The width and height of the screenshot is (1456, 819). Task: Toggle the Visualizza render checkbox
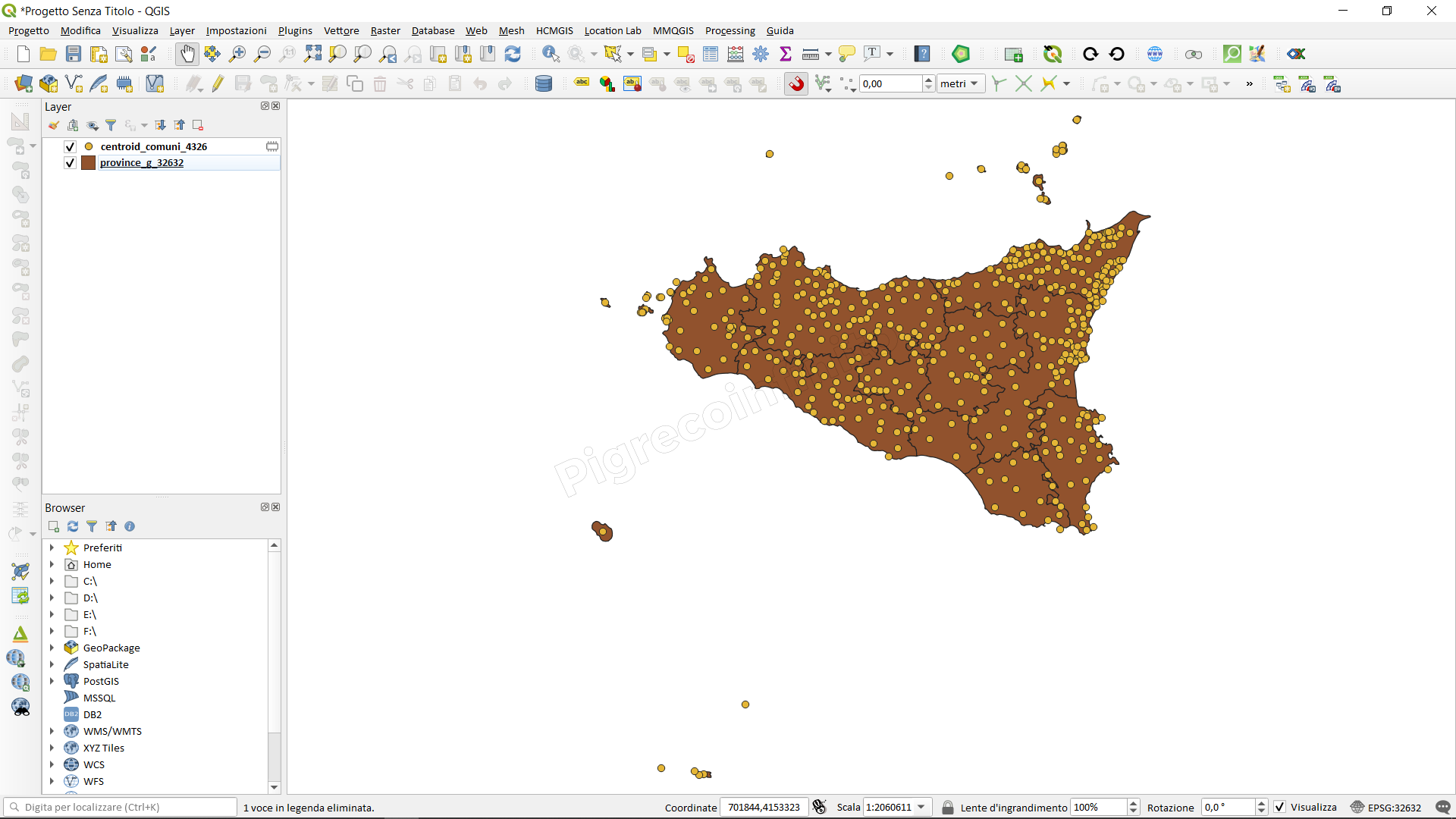click(x=1280, y=807)
